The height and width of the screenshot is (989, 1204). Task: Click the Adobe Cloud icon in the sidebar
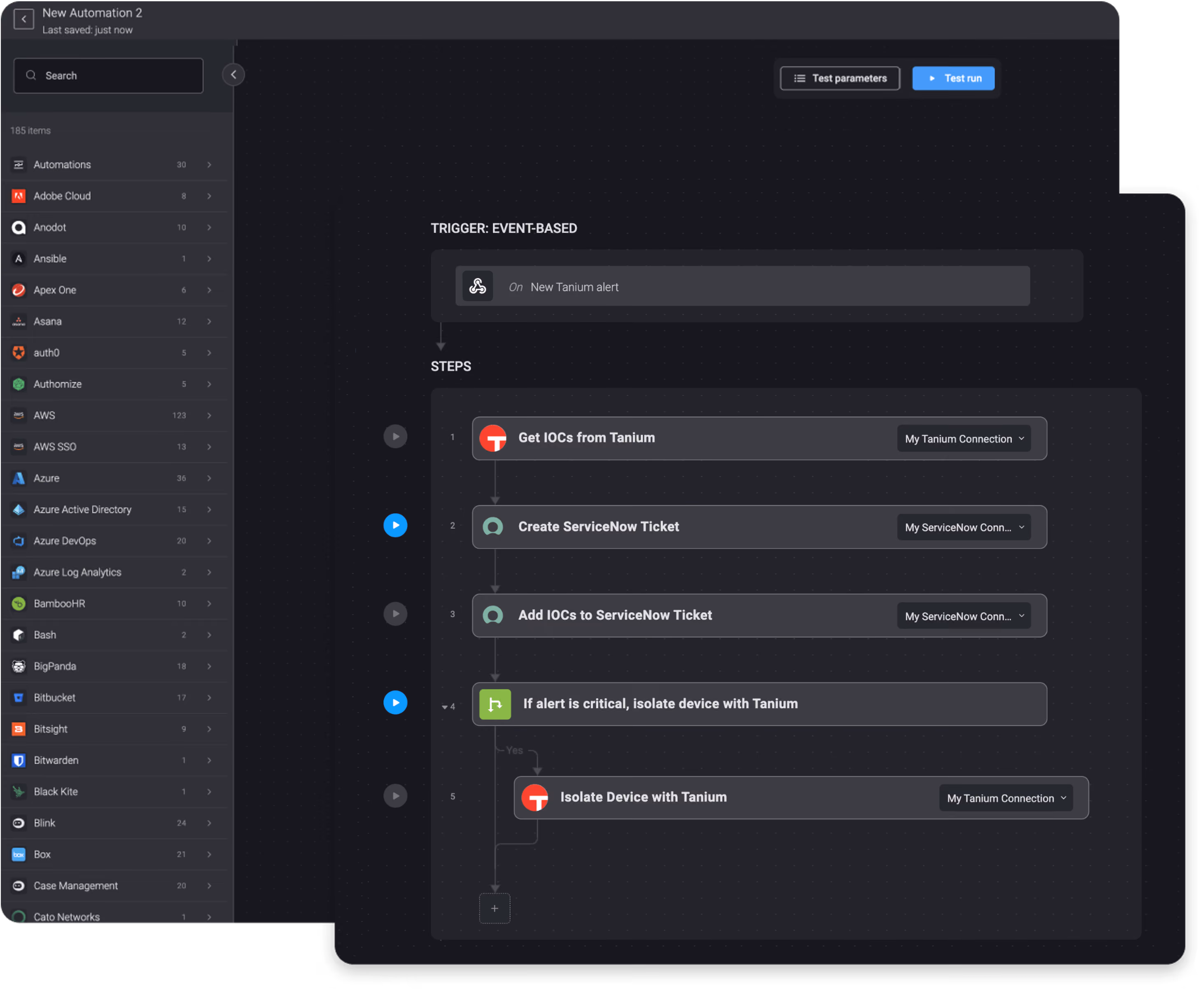click(x=19, y=196)
